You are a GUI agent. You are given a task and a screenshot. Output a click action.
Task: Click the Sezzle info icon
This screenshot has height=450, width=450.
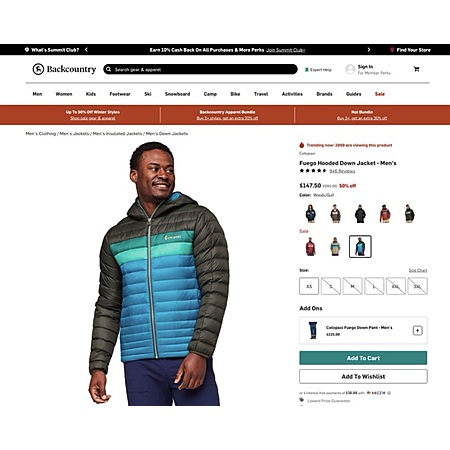tap(389, 393)
